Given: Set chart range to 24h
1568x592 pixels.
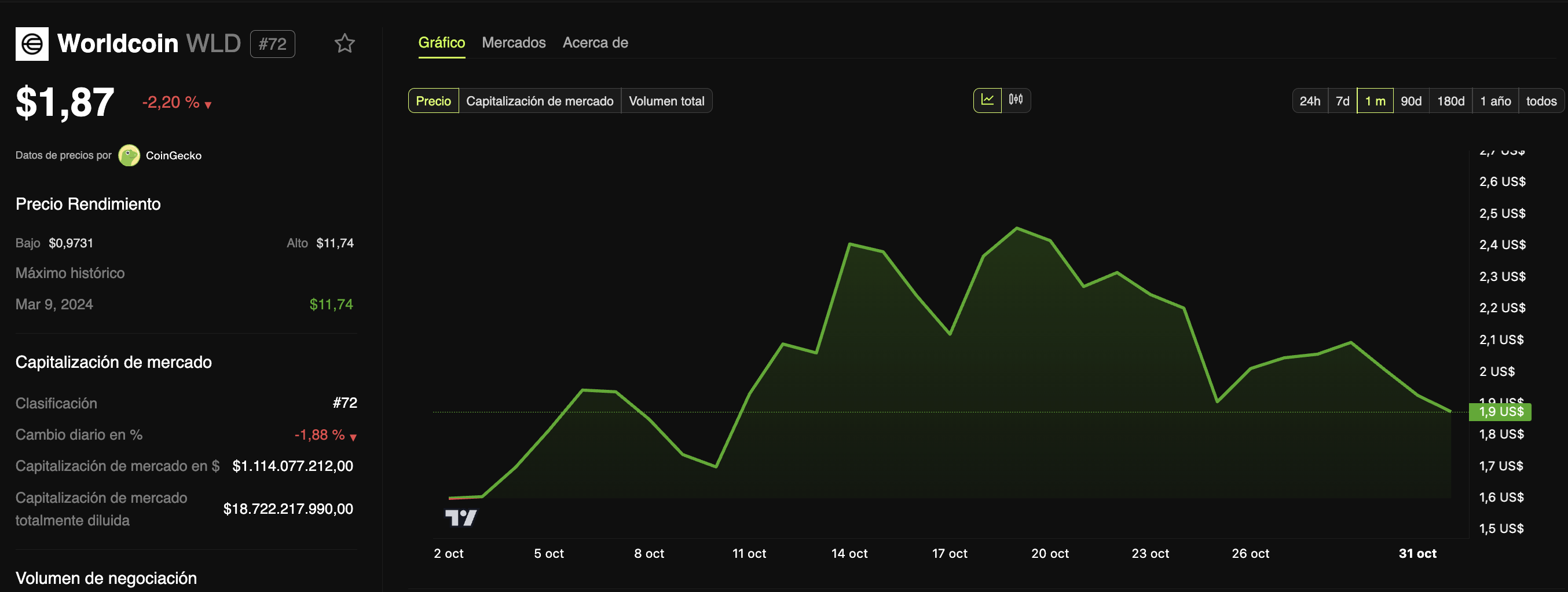Looking at the screenshot, I should (x=1310, y=101).
